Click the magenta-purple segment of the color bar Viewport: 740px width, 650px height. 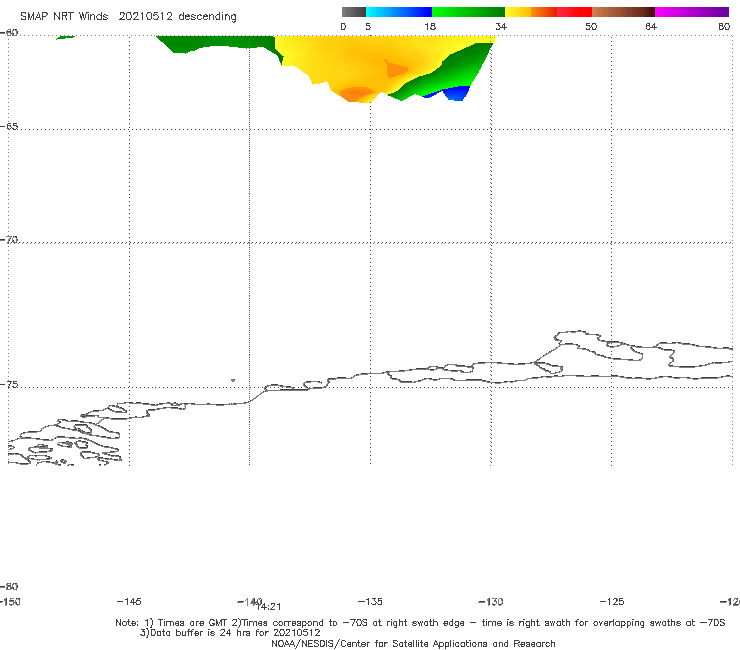[x=692, y=12]
